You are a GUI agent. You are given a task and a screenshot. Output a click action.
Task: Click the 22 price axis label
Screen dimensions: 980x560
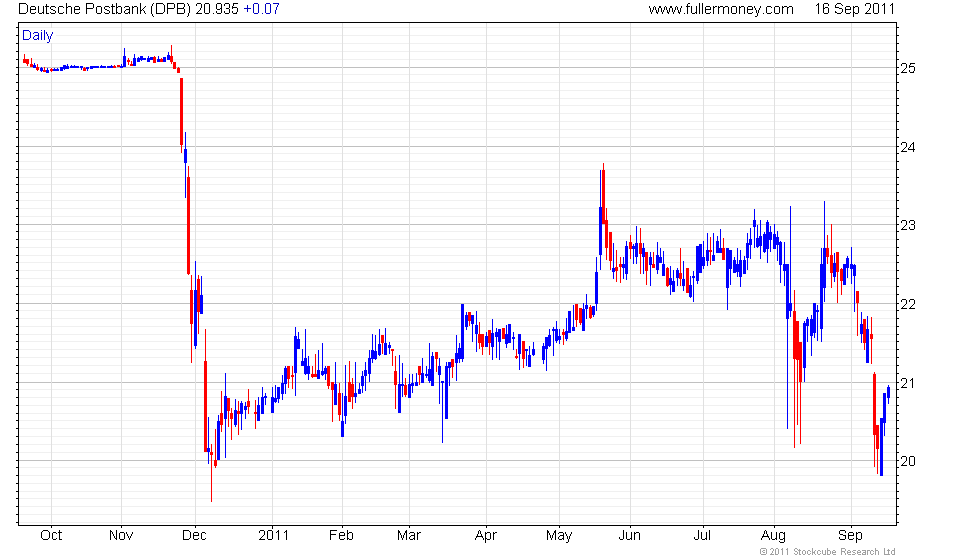(908, 304)
